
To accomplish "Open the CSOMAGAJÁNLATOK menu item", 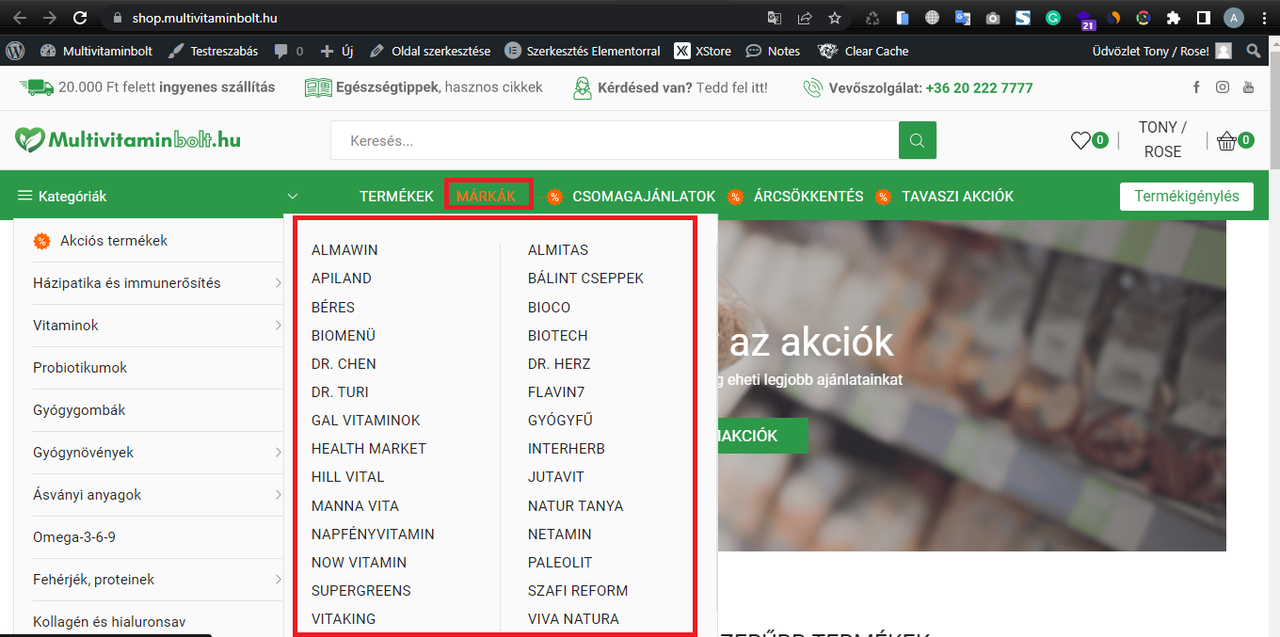I will click(643, 196).
